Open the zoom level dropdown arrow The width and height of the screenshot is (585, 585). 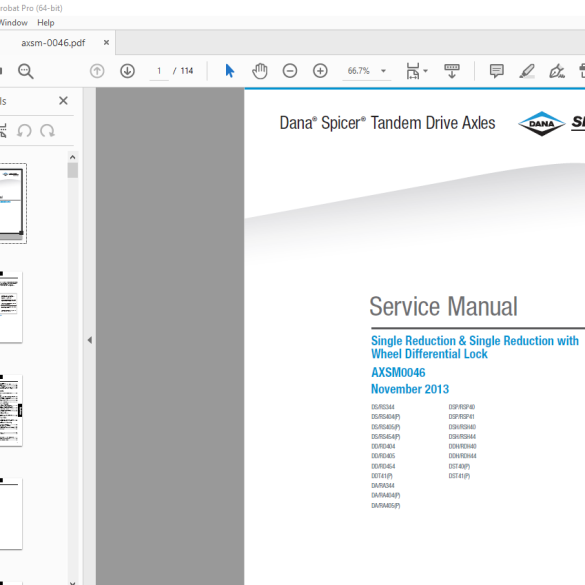(x=384, y=71)
